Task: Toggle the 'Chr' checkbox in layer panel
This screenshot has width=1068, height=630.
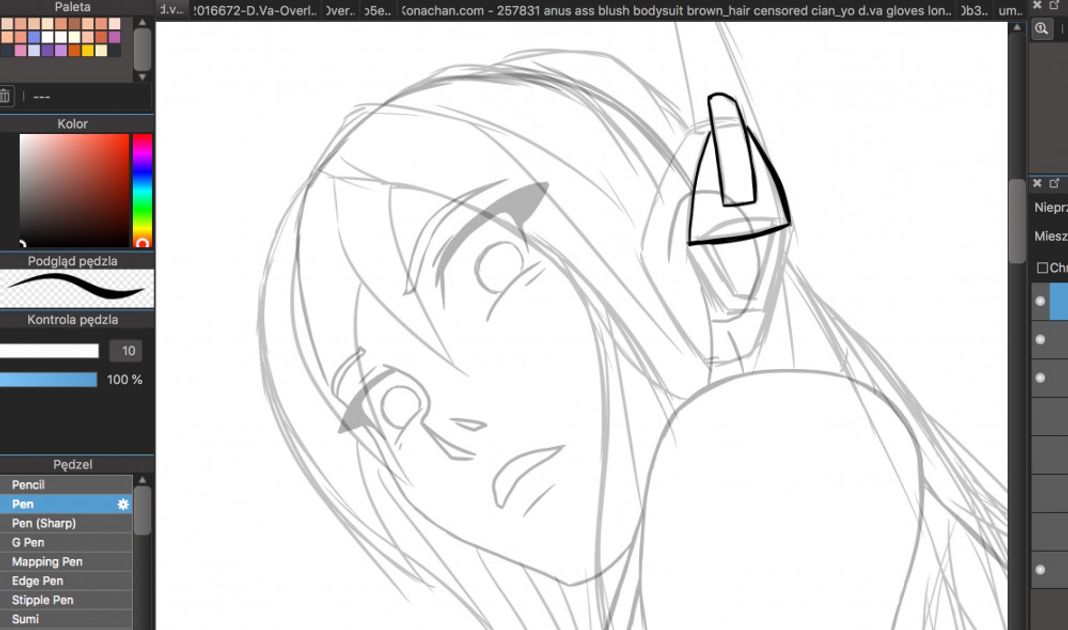Action: click(1042, 268)
